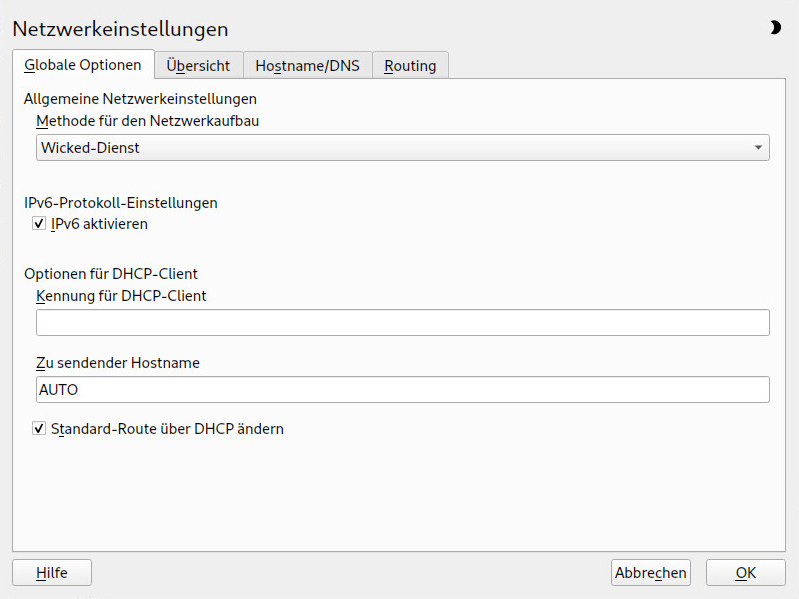The width and height of the screenshot is (799, 599).
Task: Click the Netzwerkeinstellungen dialog title
Action: coord(120,29)
